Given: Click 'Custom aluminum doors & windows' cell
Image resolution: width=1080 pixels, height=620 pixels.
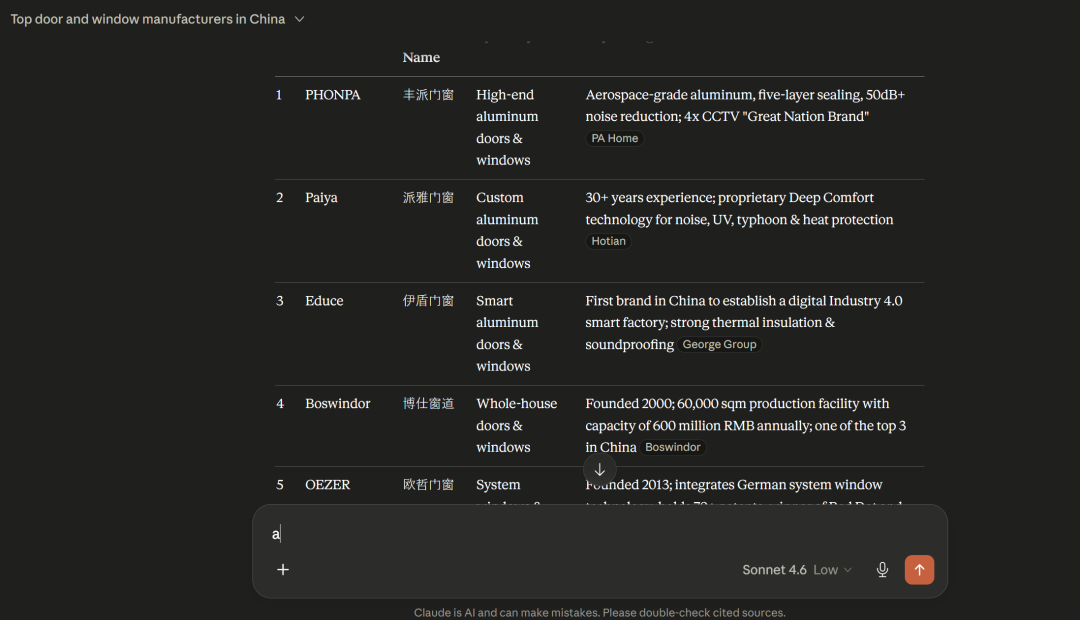Looking at the screenshot, I should 508,230.
